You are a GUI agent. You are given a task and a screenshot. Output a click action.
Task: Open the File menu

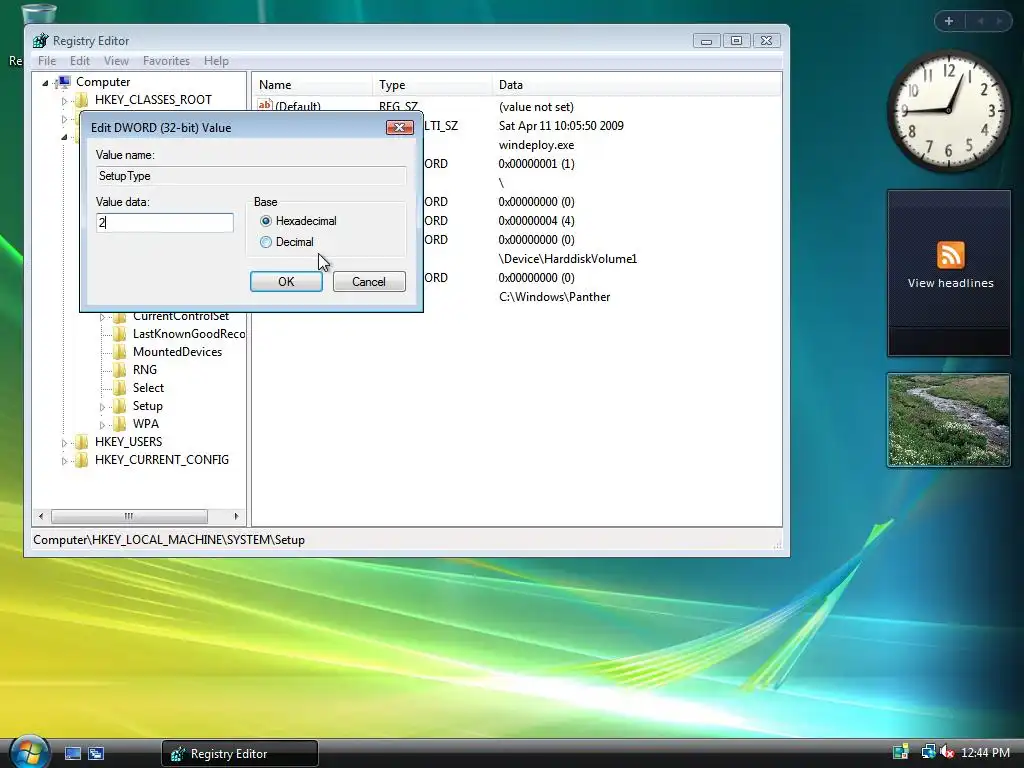tap(47, 61)
